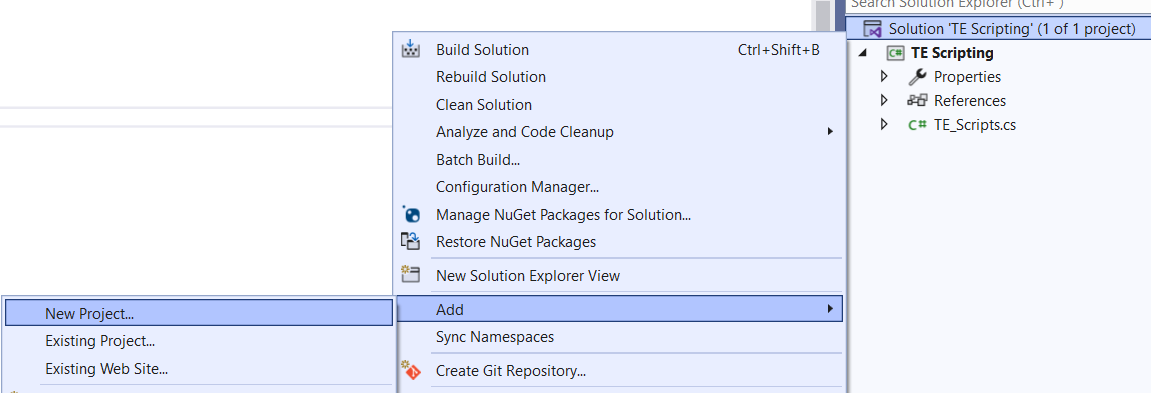This screenshot has height=393, width=1151.
Task: Select Existing Project menu entry
Action: point(199,341)
